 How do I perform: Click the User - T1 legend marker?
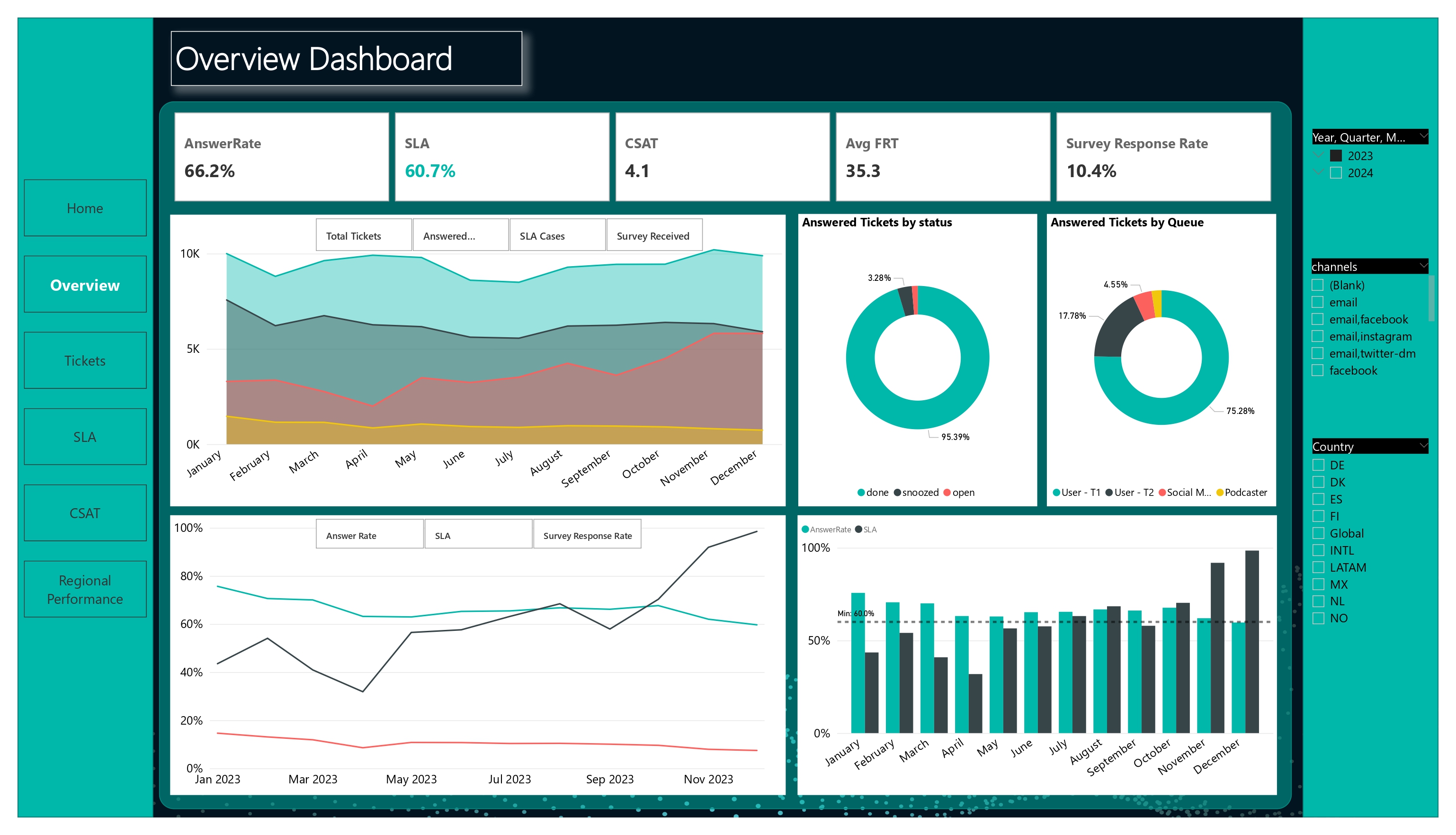1056,493
